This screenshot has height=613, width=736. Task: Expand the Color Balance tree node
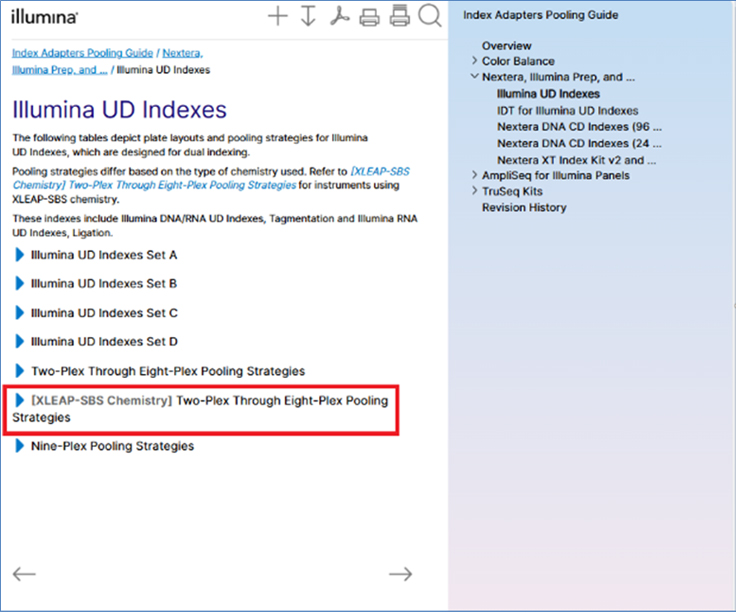[475, 61]
